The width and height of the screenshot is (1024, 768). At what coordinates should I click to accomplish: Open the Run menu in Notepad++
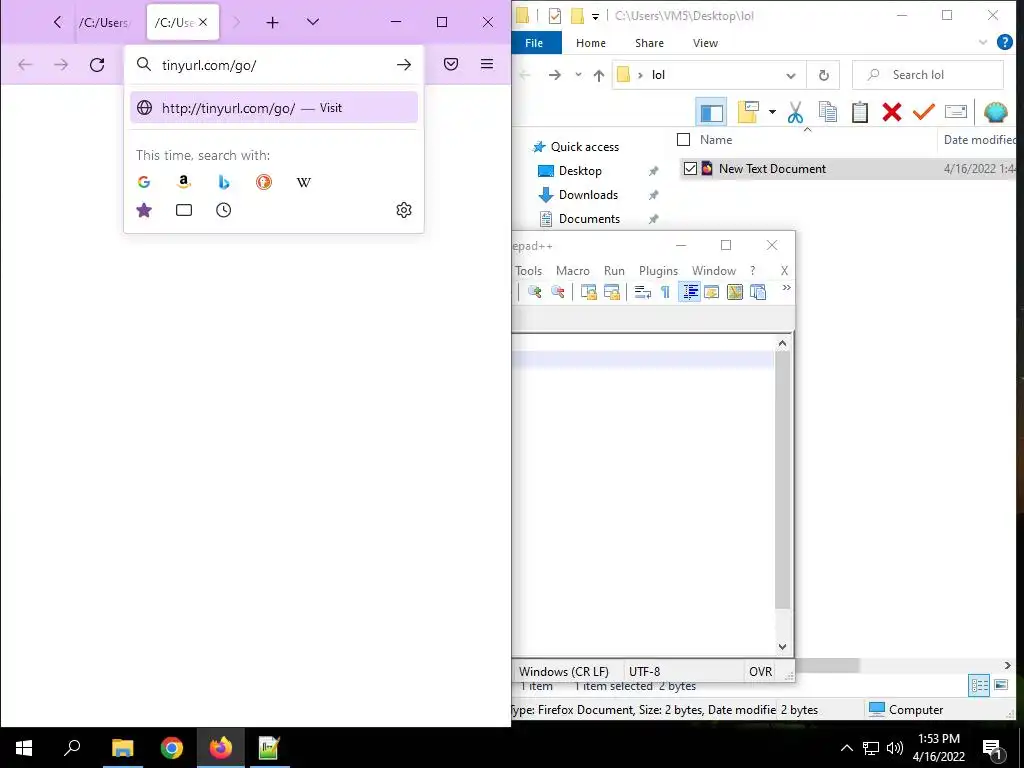tap(614, 270)
